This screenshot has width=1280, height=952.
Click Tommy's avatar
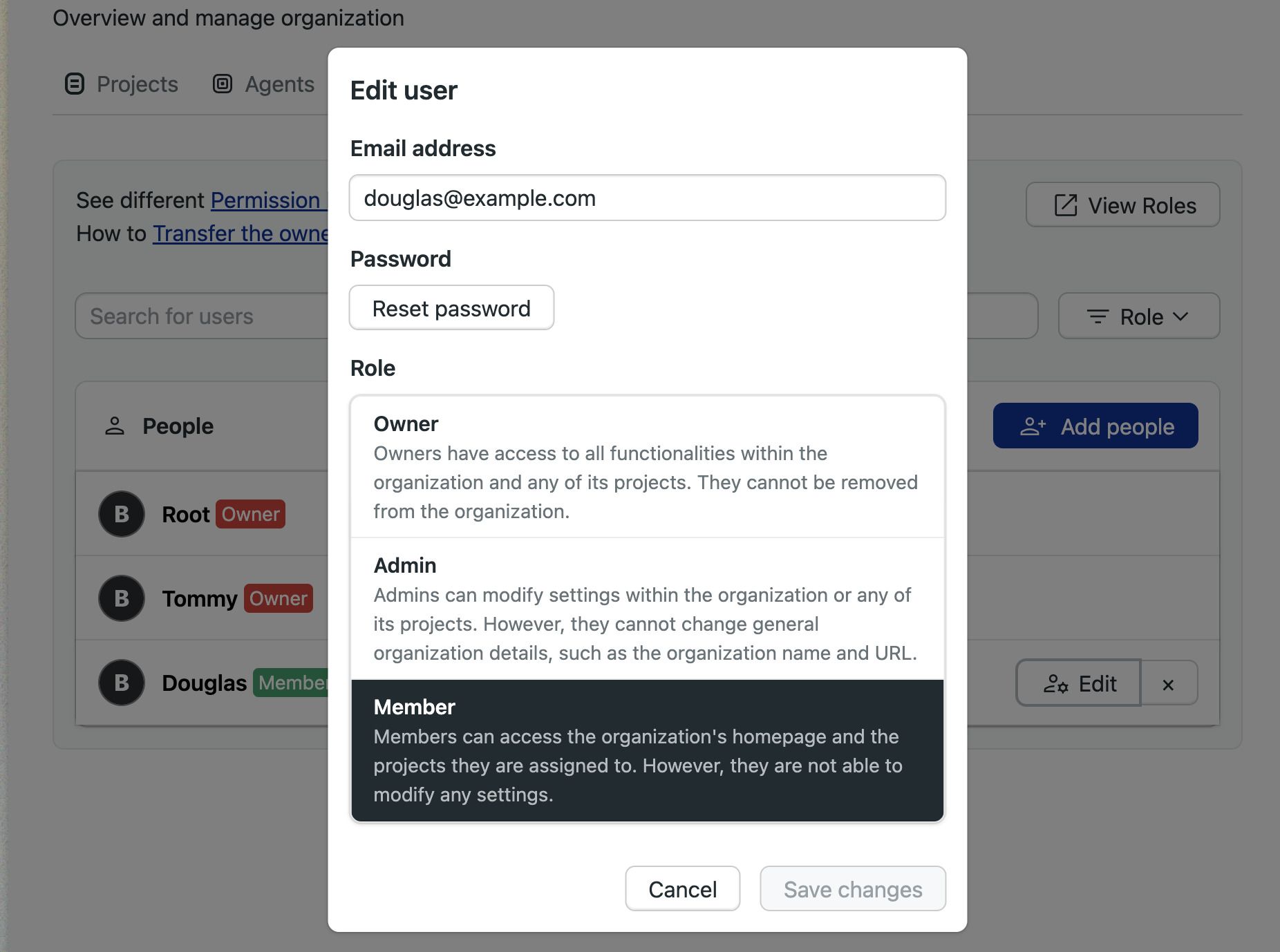pos(122,598)
